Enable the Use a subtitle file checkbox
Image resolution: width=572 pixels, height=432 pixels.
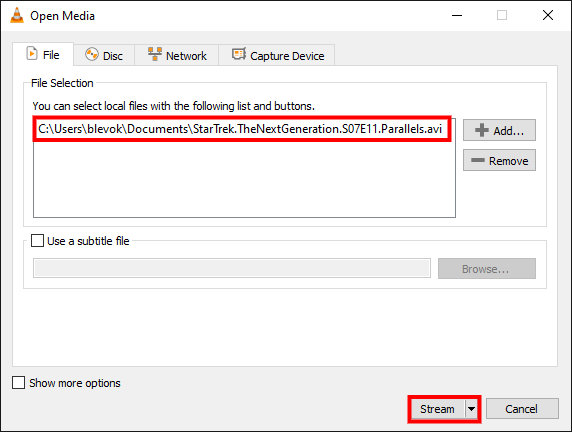pyautogui.click(x=37, y=241)
